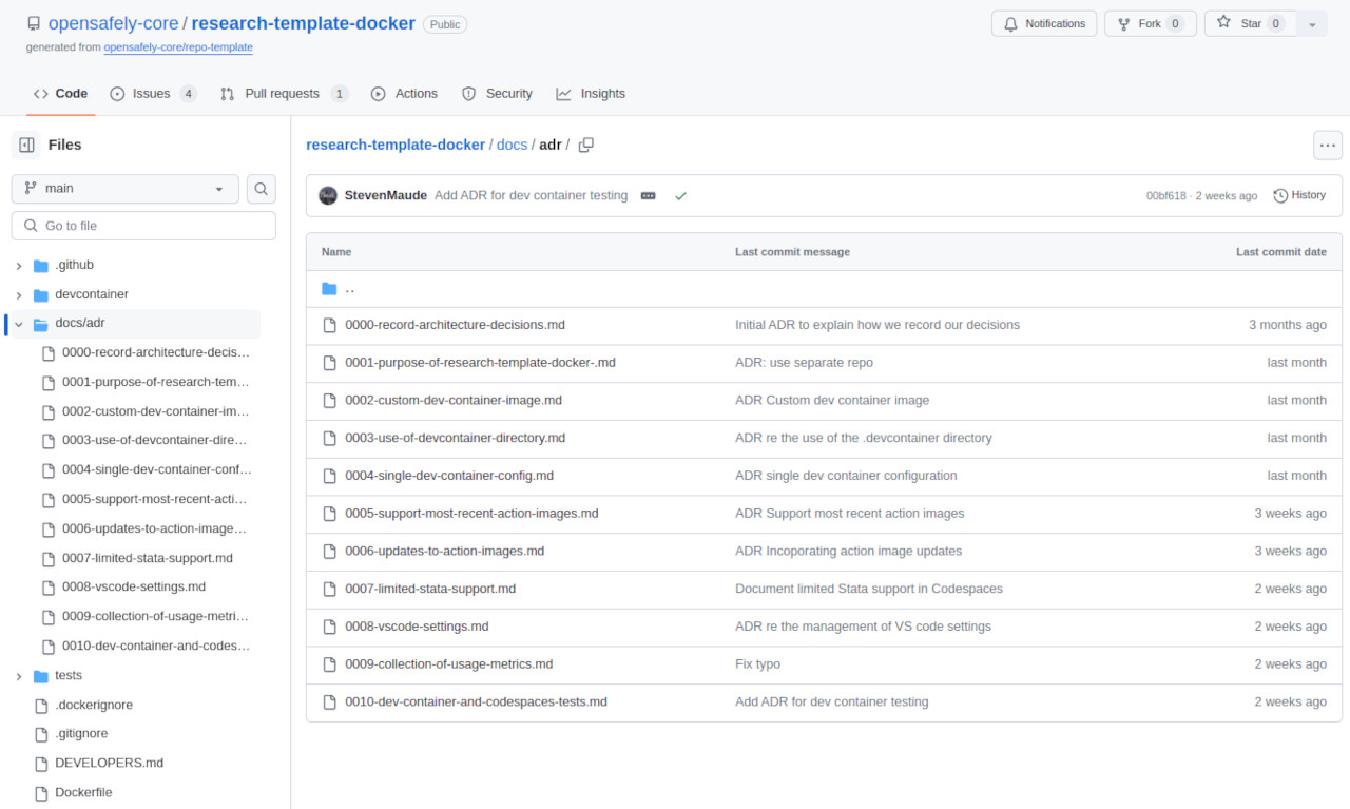Open the Notifications bell

click(1043, 23)
